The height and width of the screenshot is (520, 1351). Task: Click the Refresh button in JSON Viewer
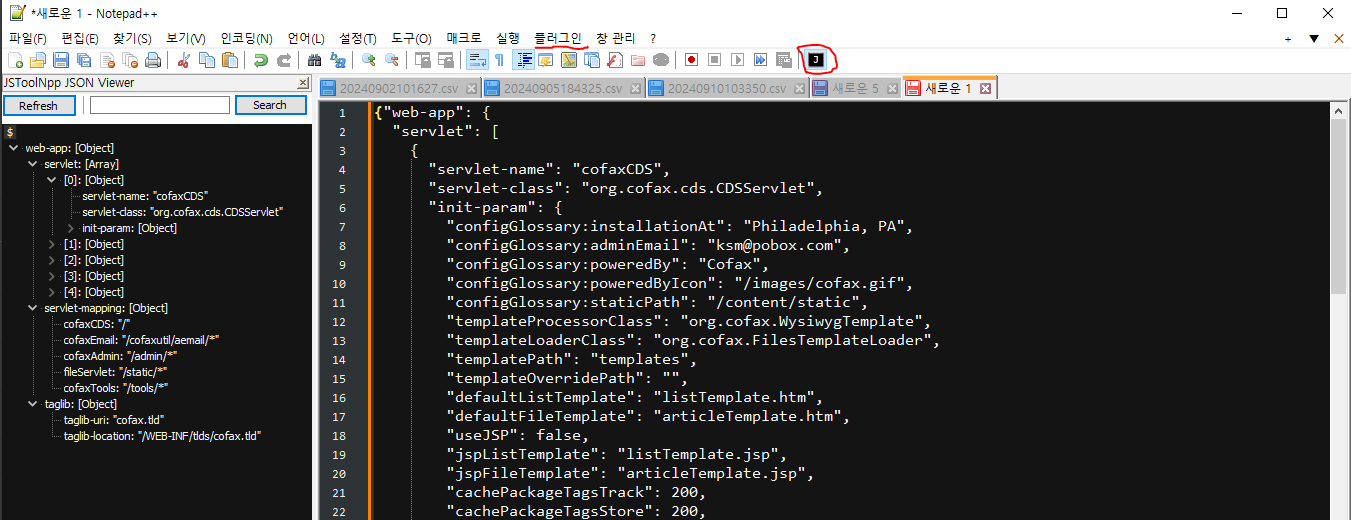(x=38, y=105)
